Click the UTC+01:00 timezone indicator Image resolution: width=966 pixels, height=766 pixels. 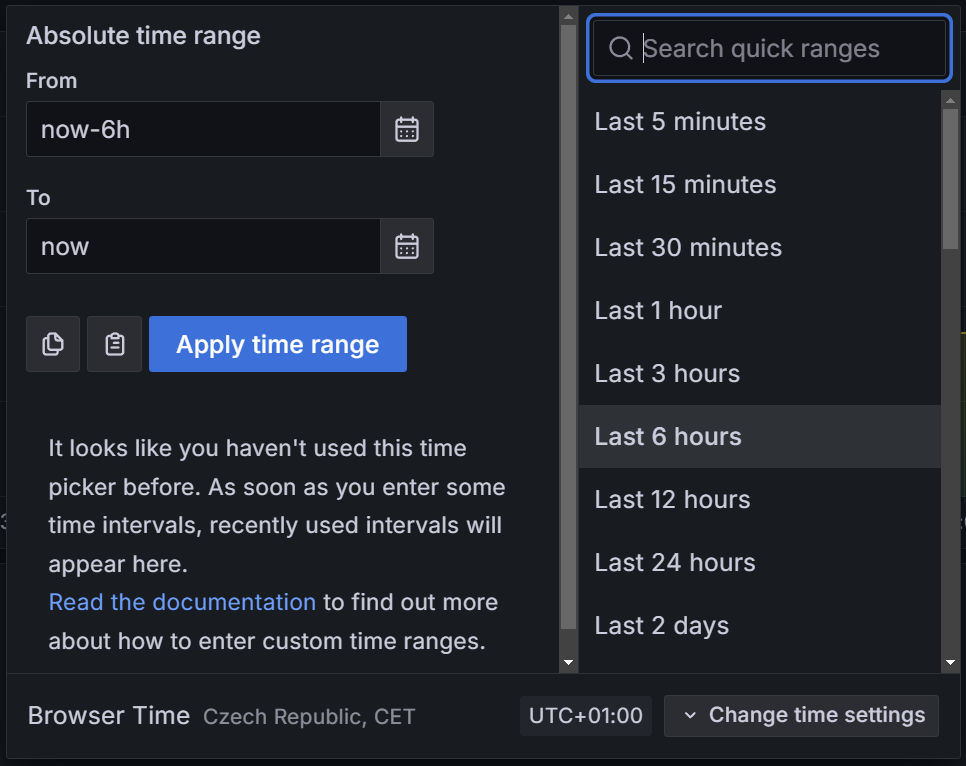(x=585, y=715)
